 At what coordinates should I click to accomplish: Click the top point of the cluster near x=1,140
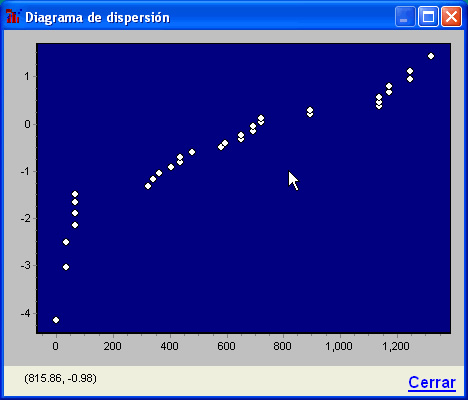pos(379,97)
